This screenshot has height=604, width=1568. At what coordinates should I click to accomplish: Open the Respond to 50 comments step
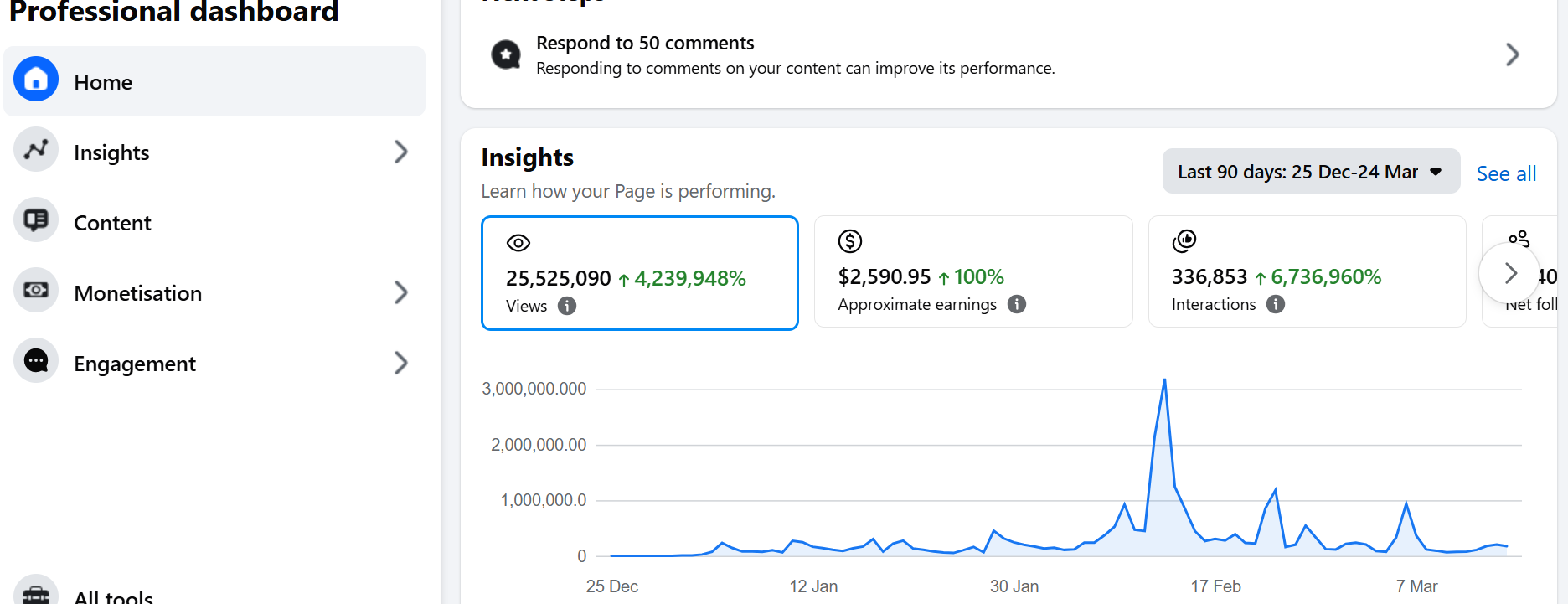click(x=1005, y=55)
